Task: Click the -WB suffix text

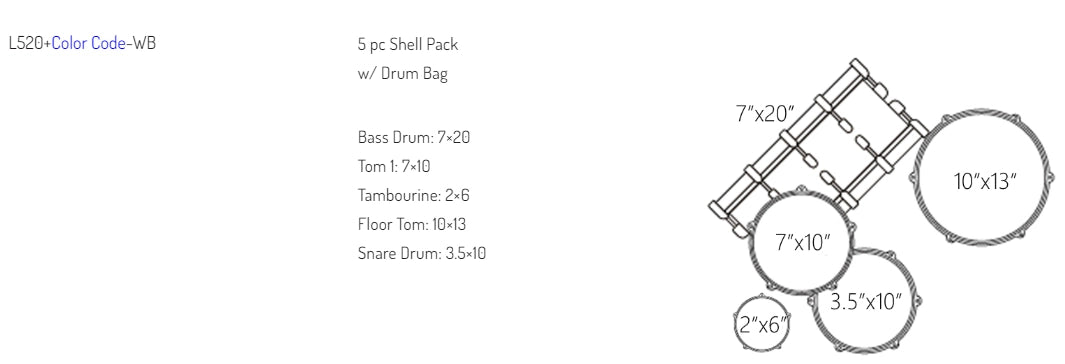Action: (x=141, y=43)
